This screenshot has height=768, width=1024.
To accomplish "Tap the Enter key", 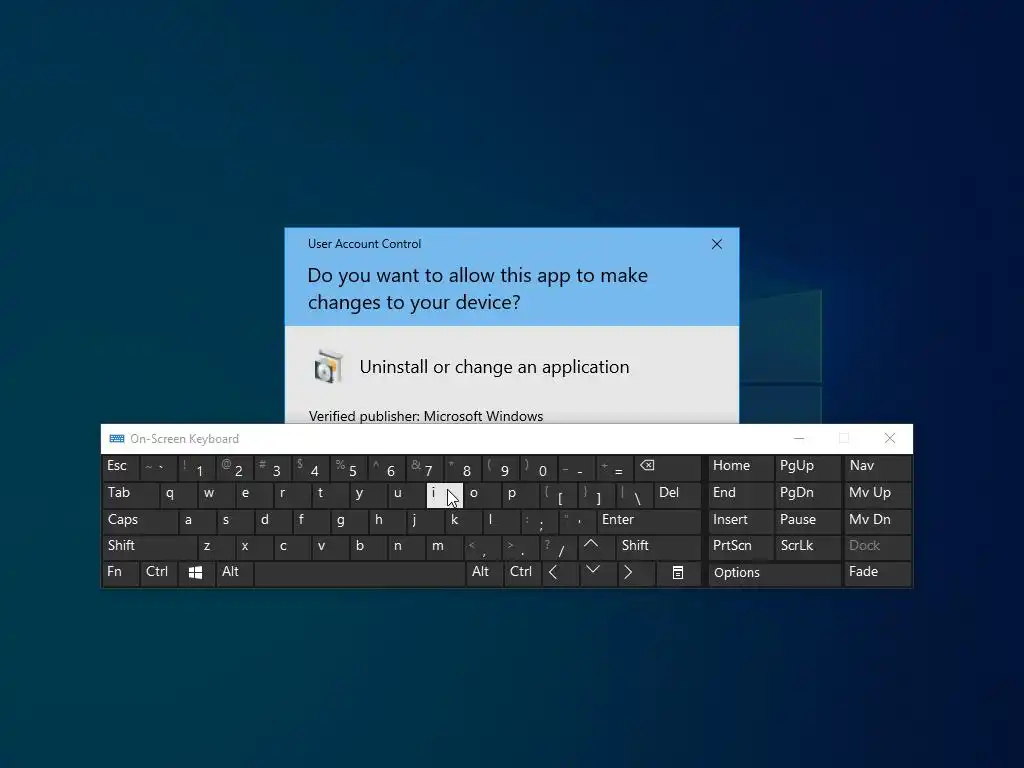I will point(648,520).
